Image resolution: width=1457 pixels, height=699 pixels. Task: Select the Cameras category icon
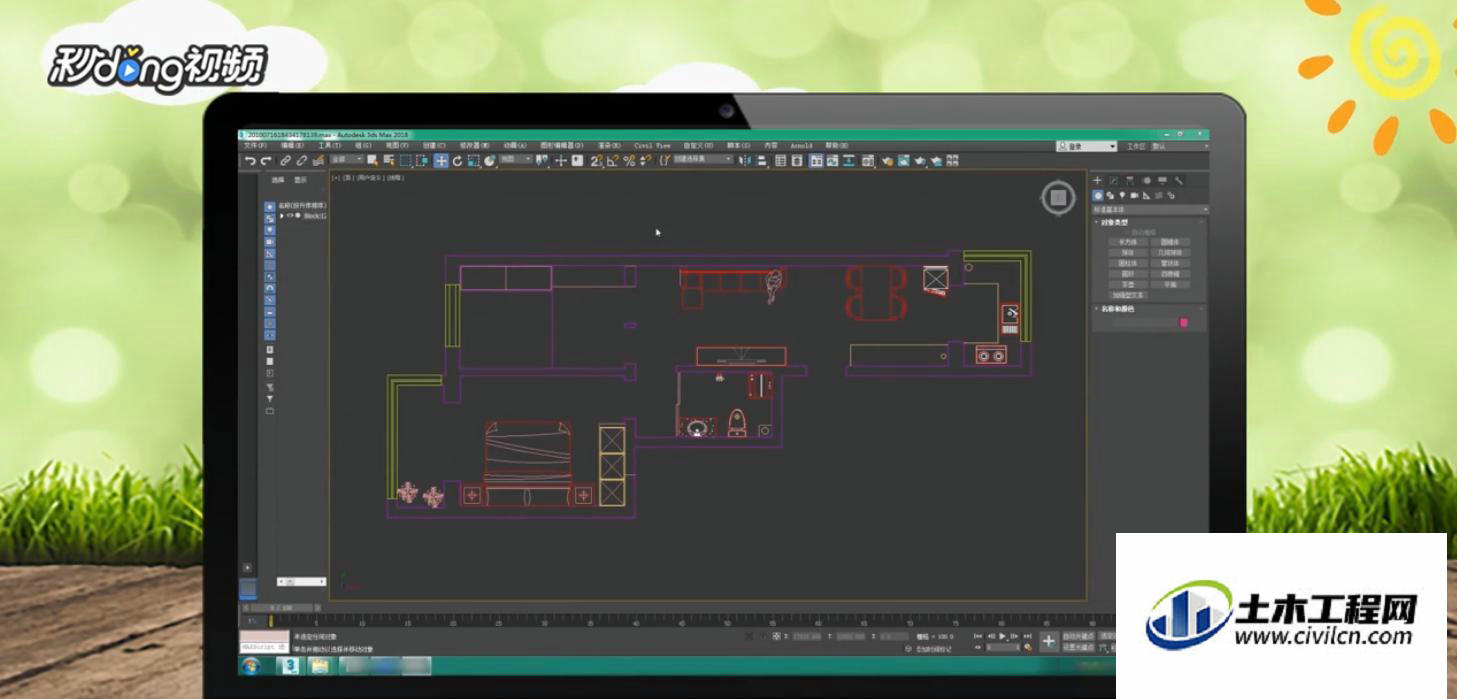tap(1134, 195)
